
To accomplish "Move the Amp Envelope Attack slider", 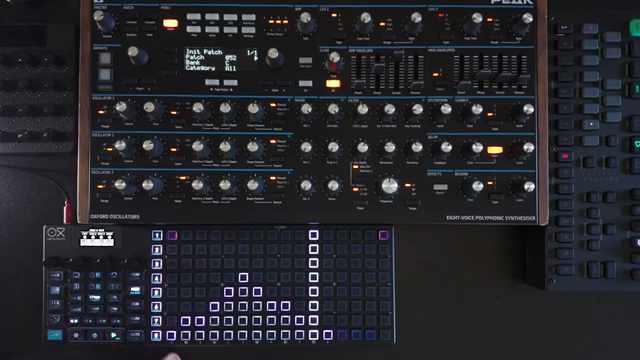I will tap(359, 84).
